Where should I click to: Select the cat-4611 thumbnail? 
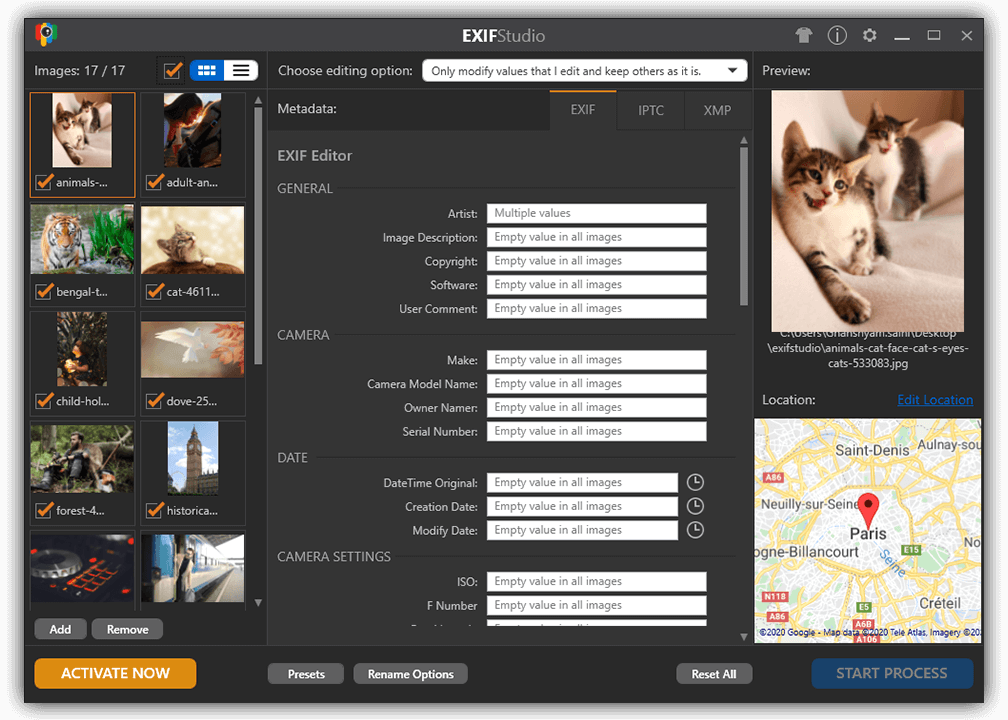point(192,240)
